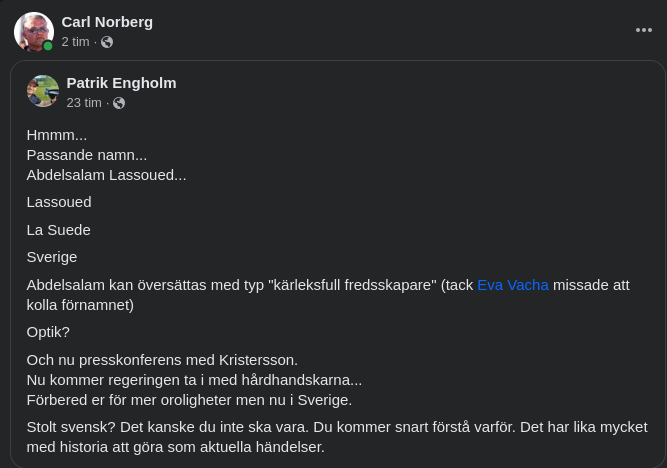Click the "Optik?" text line
Viewport: 667px width, 468px height.
[x=48, y=332]
